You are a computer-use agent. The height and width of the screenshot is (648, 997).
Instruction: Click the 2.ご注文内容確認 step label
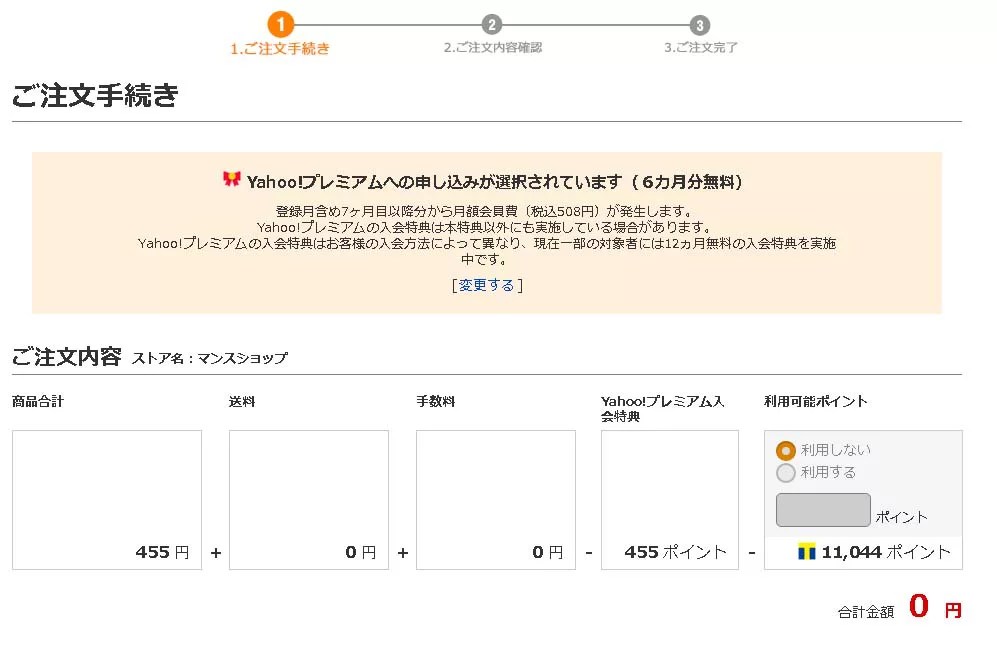[x=493, y=47]
